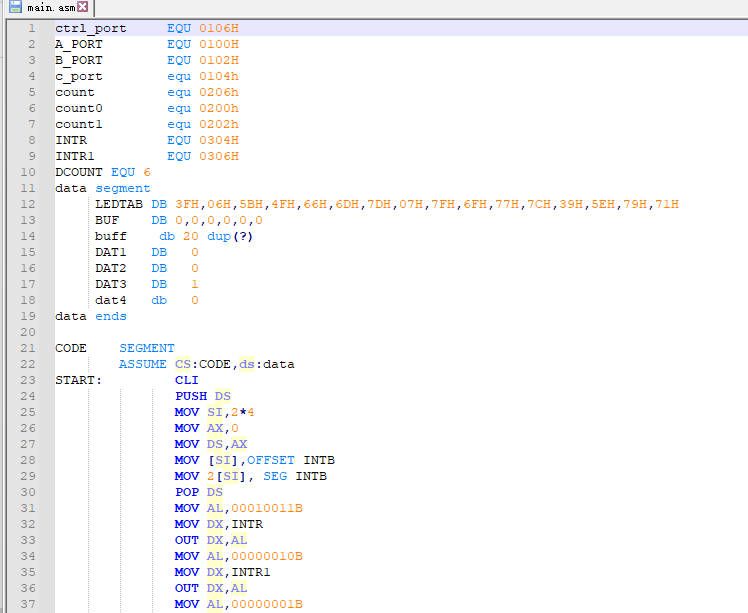Click the value 0206h

(x=219, y=92)
